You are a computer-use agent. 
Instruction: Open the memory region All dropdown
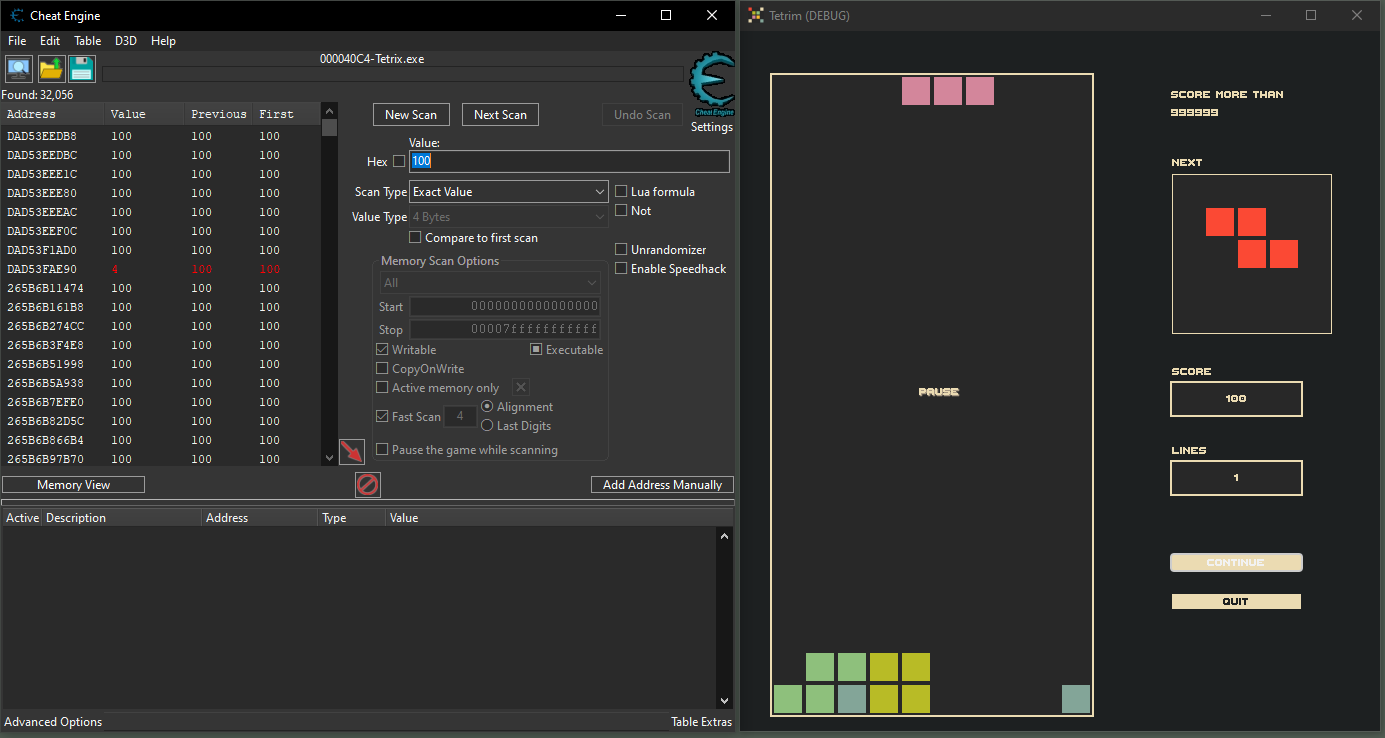[x=490, y=283]
